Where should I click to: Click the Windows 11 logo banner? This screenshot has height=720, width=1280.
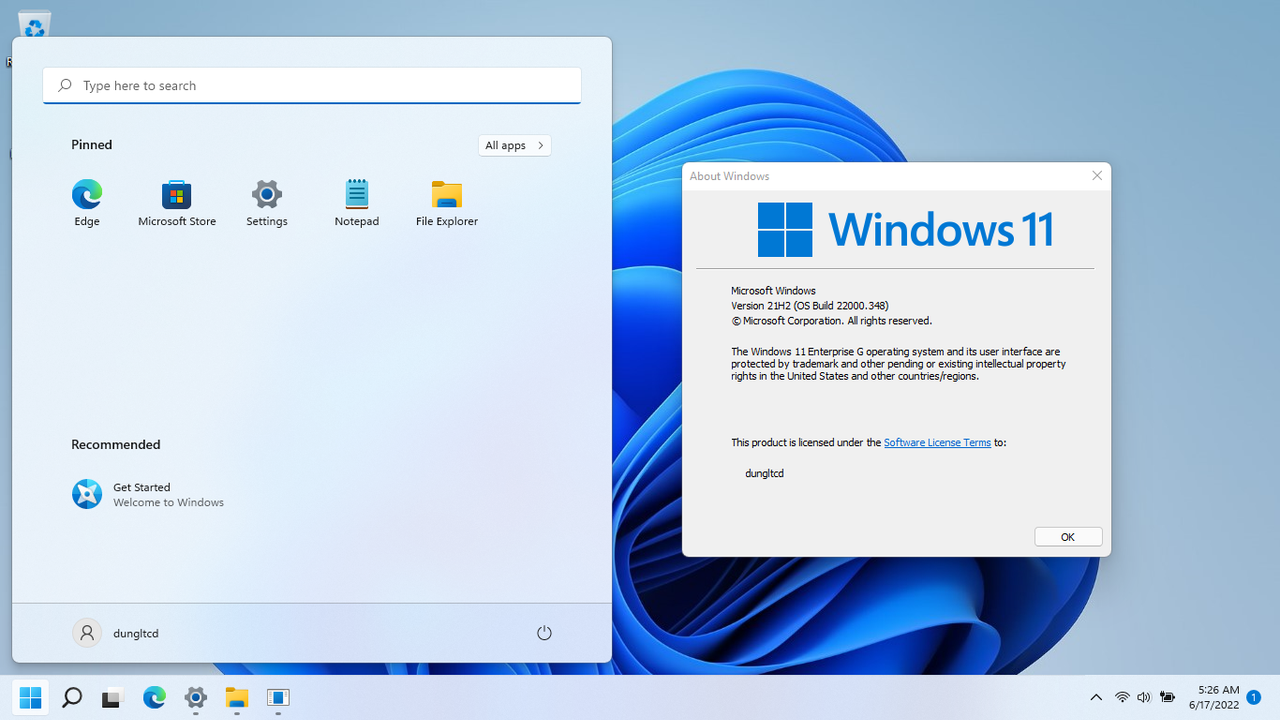(906, 230)
